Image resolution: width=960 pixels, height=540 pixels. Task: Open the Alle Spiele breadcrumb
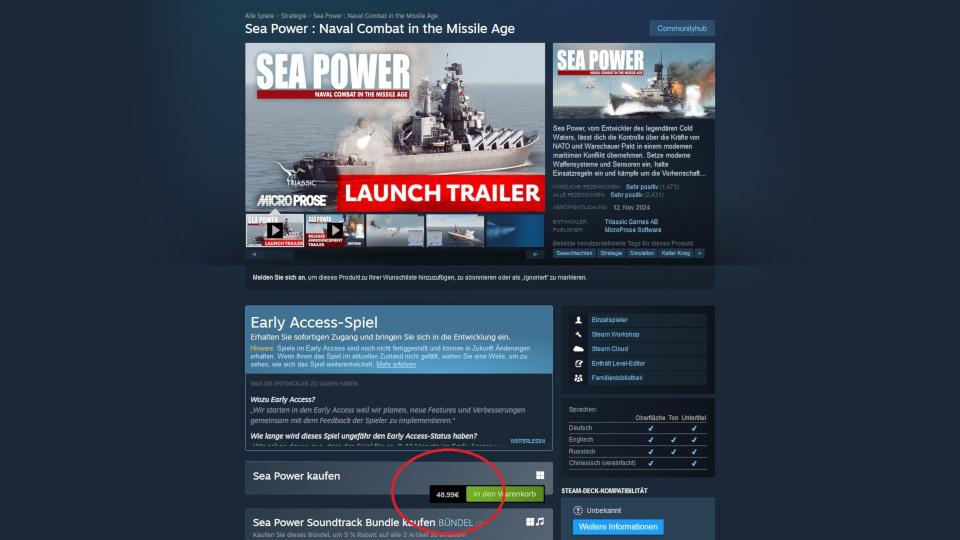[x=259, y=16]
